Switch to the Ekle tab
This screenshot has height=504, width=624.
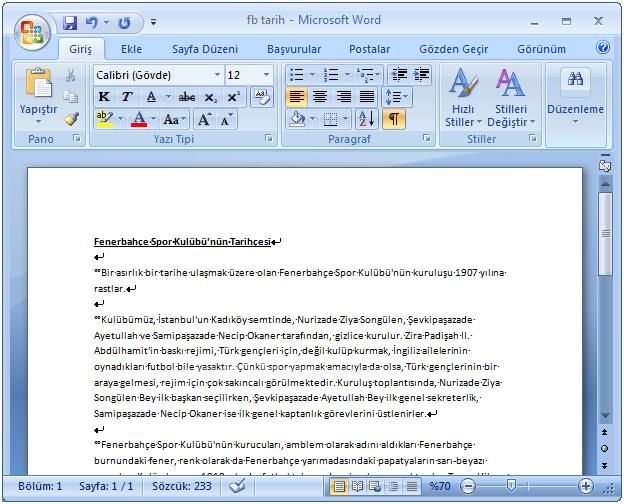[131, 49]
